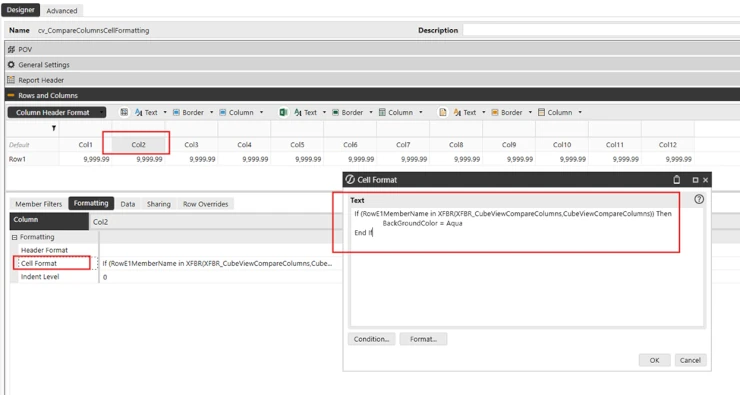Open Excel group Text dropdown arrow
The height and width of the screenshot is (395, 740).
point(324,112)
